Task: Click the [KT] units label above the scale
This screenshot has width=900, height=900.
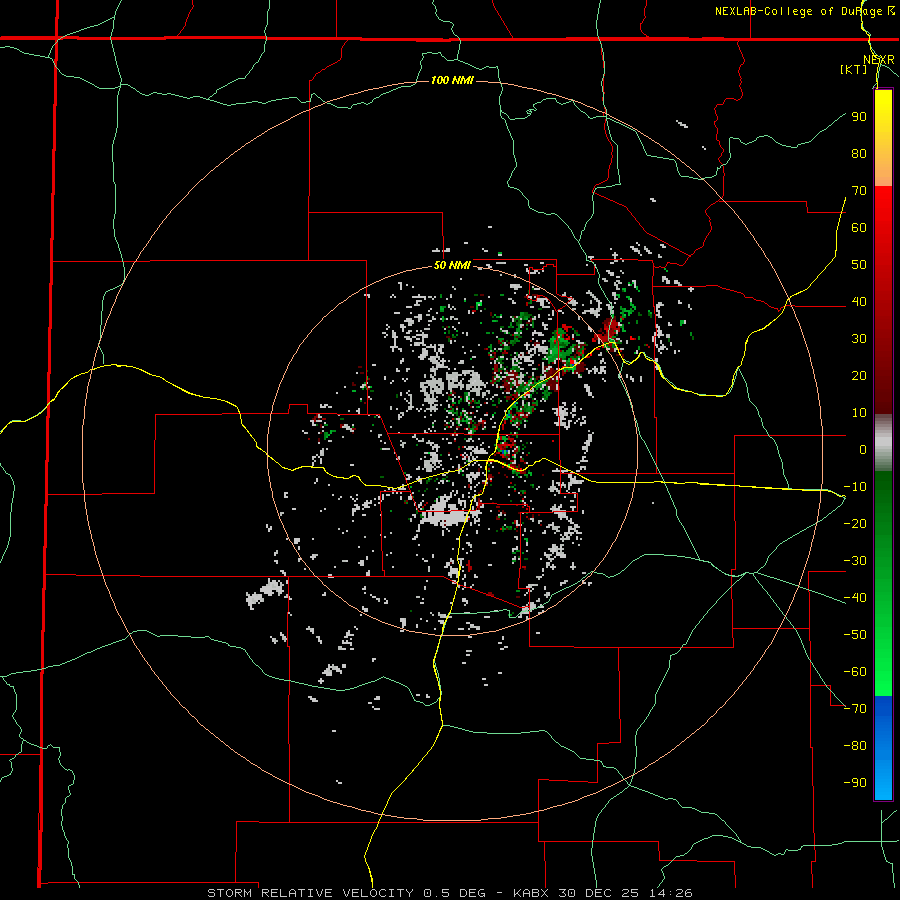Action: tap(853, 69)
